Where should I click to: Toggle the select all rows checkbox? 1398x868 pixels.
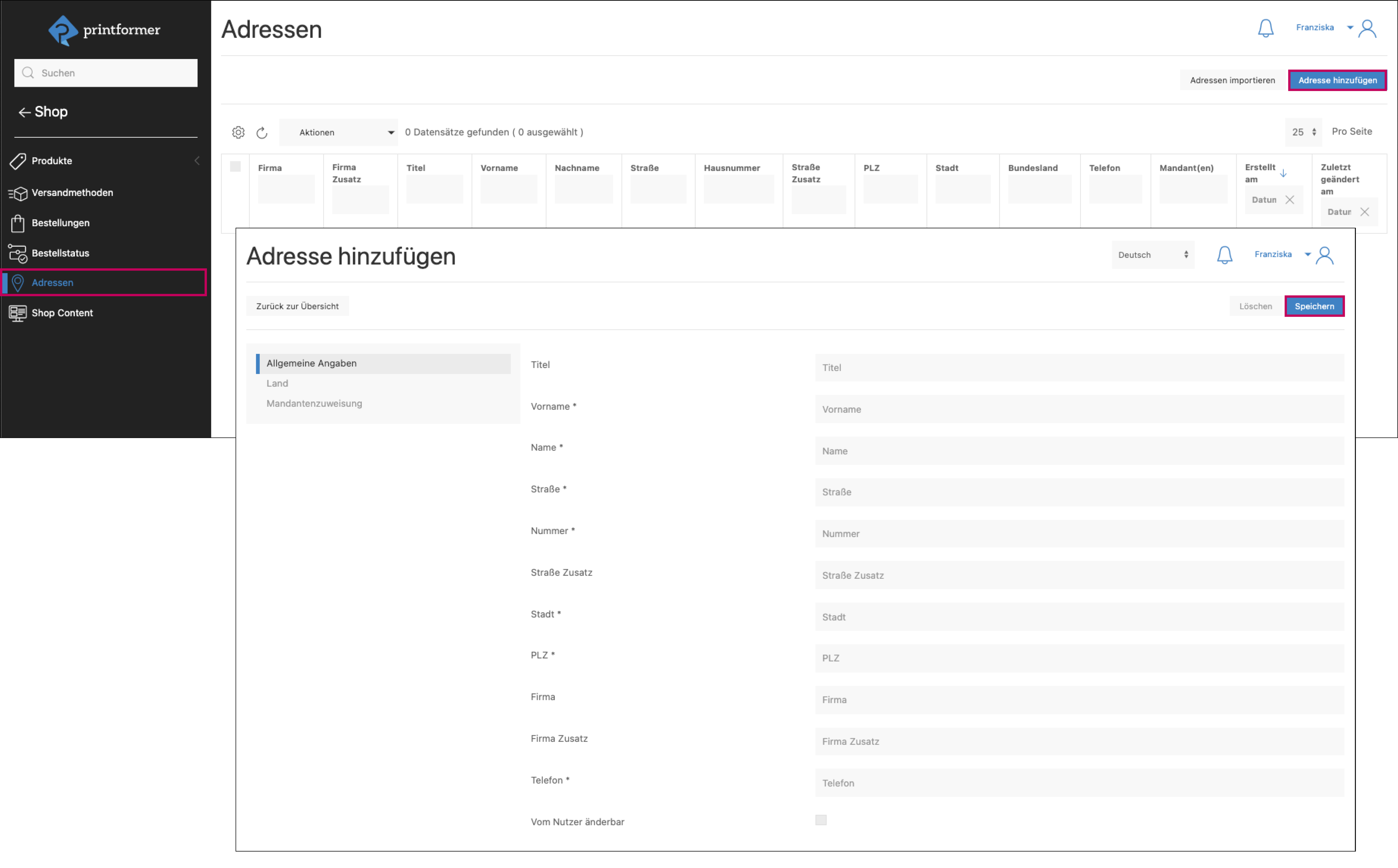(235, 167)
